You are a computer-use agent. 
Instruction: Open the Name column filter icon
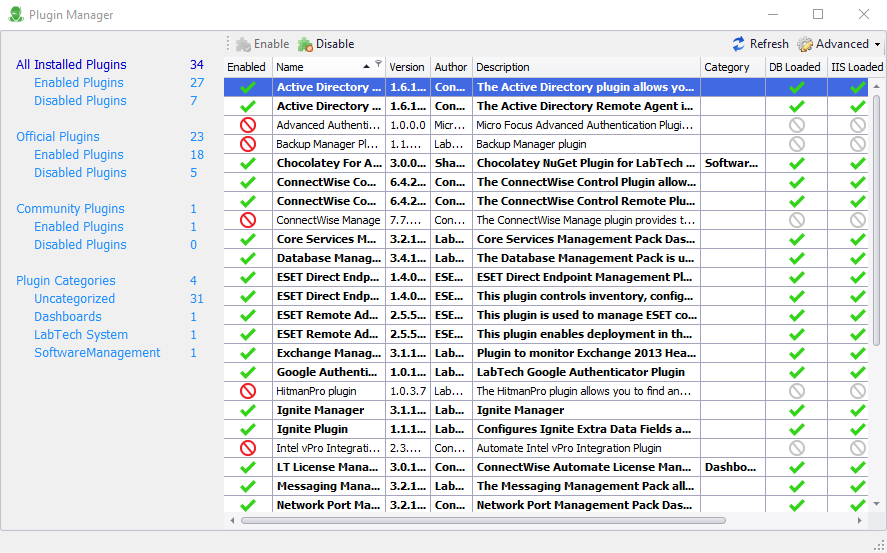coord(378,65)
